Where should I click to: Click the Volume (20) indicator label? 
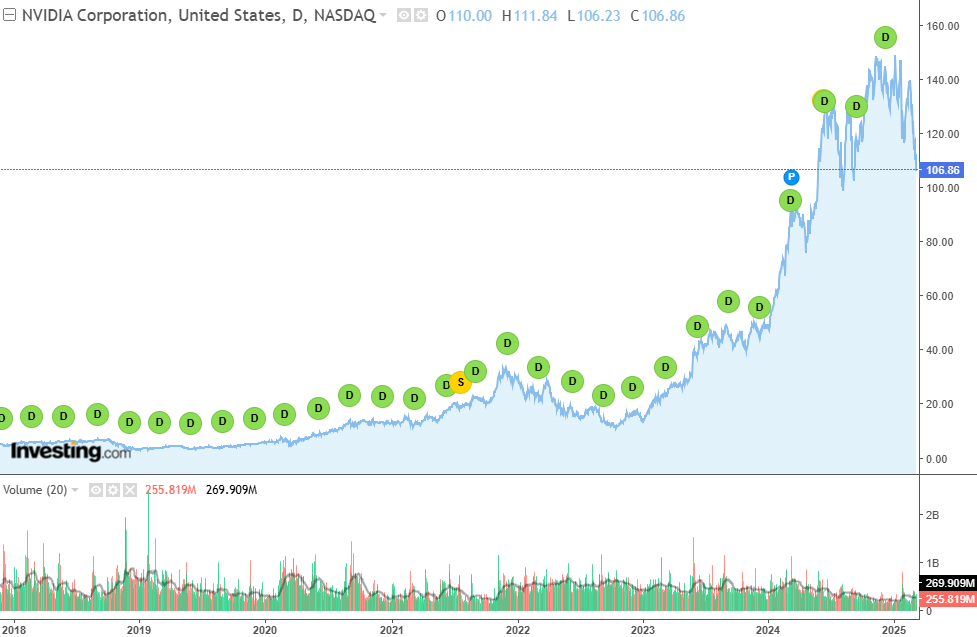pyautogui.click(x=35, y=490)
